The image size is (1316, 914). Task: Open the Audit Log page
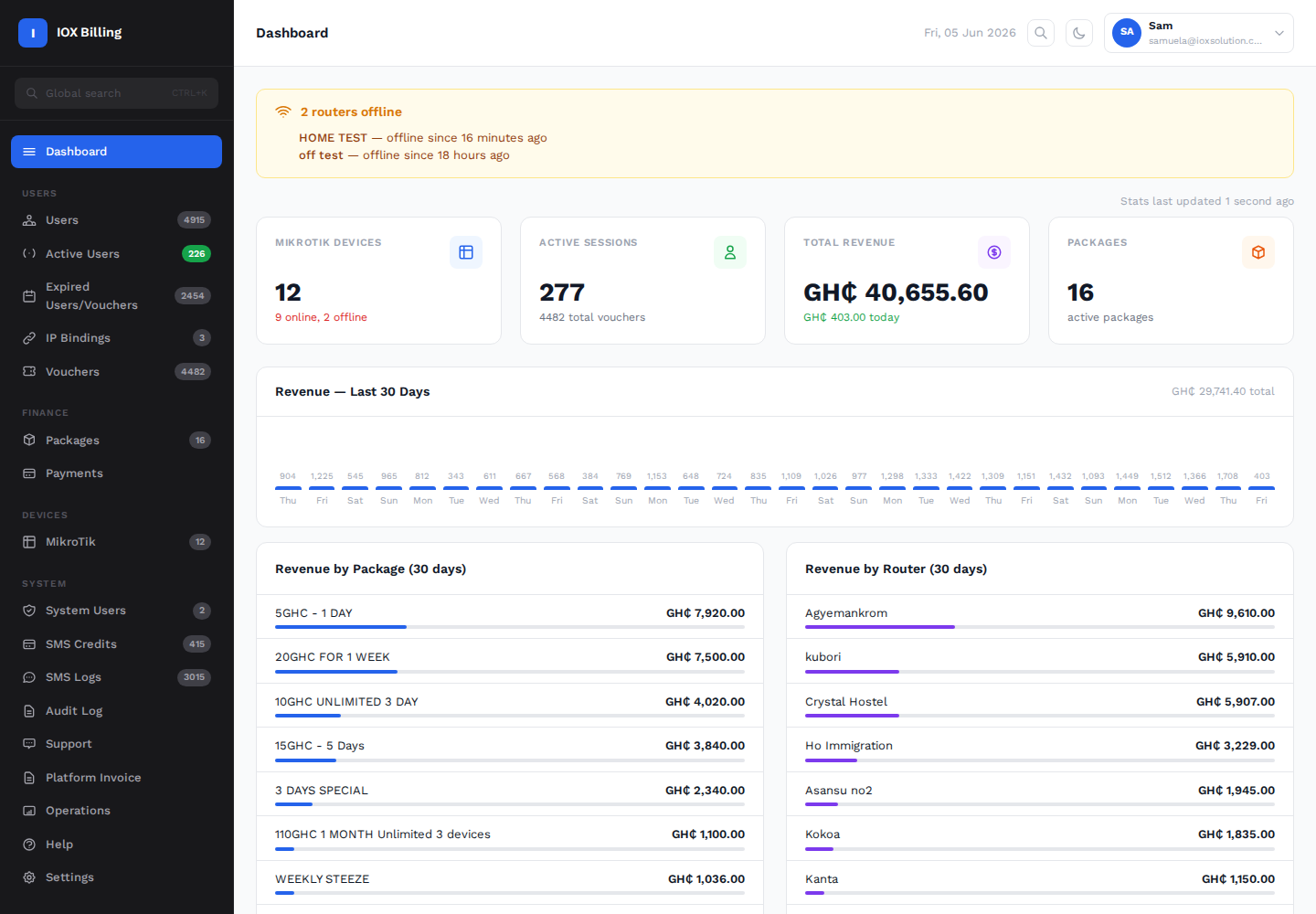pos(116,711)
